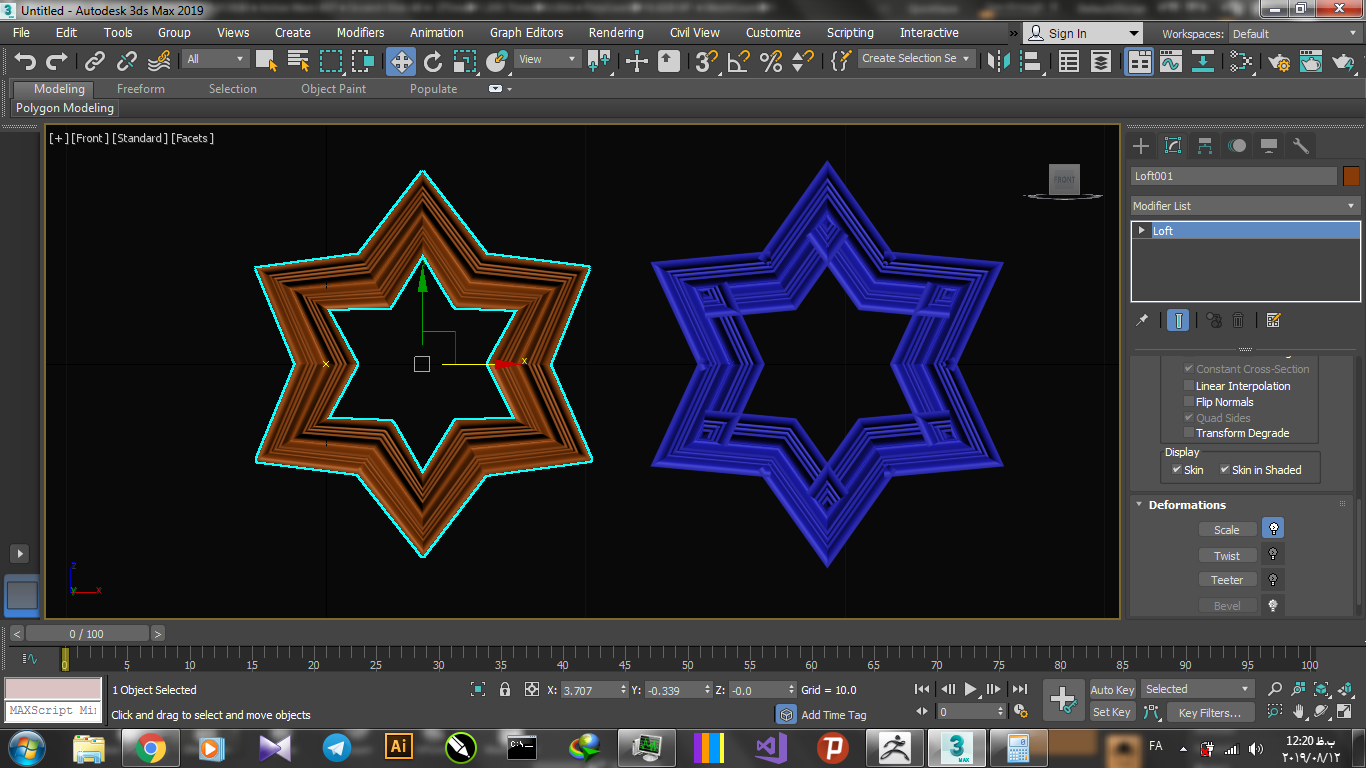The image size is (1366, 768).
Task: Expand the Loft entry in modifier stack
Action: coord(1141,231)
